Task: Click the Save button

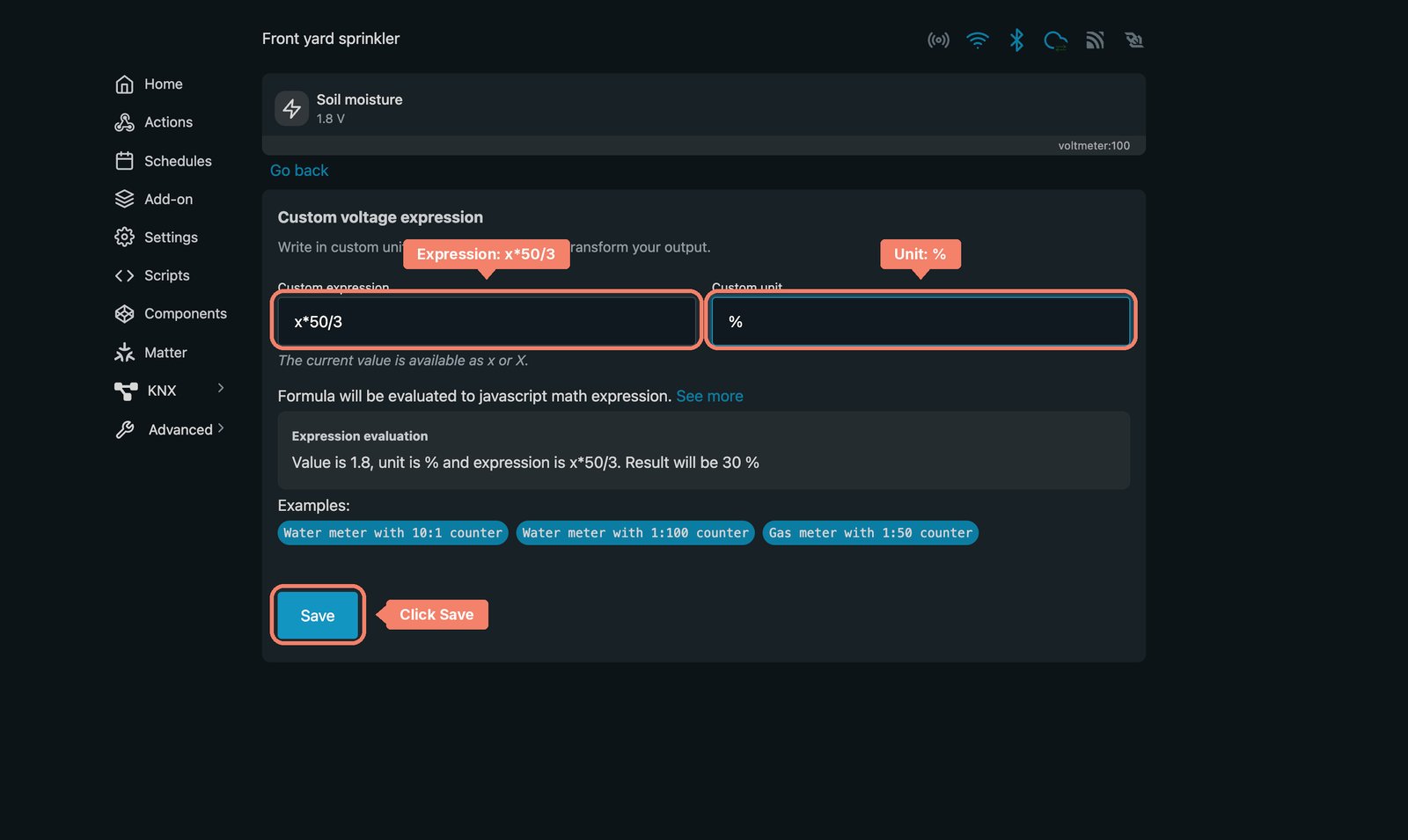Action: click(318, 616)
